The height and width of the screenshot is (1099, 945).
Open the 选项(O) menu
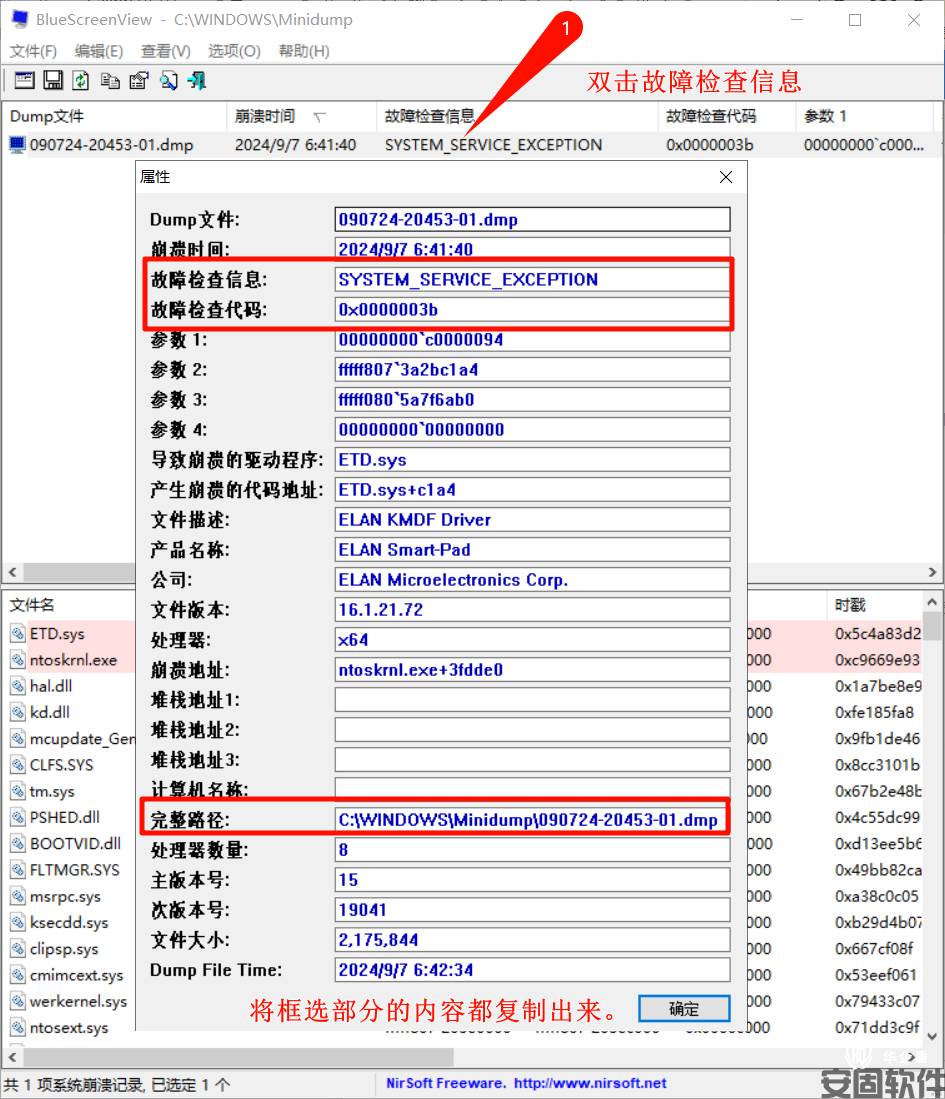coord(234,51)
